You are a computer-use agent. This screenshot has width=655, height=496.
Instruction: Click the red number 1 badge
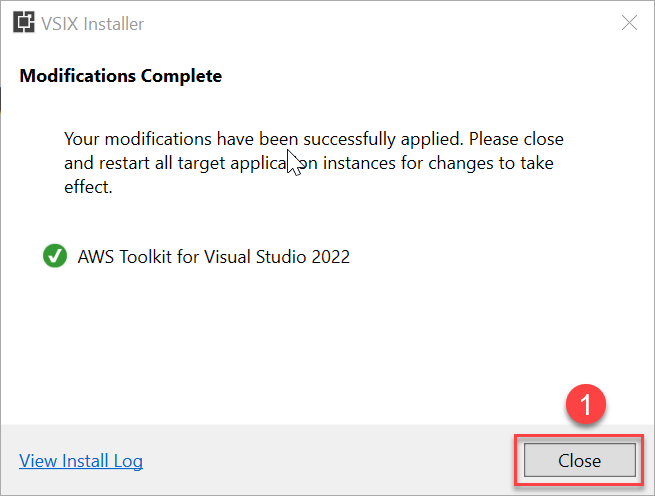tap(586, 404)
